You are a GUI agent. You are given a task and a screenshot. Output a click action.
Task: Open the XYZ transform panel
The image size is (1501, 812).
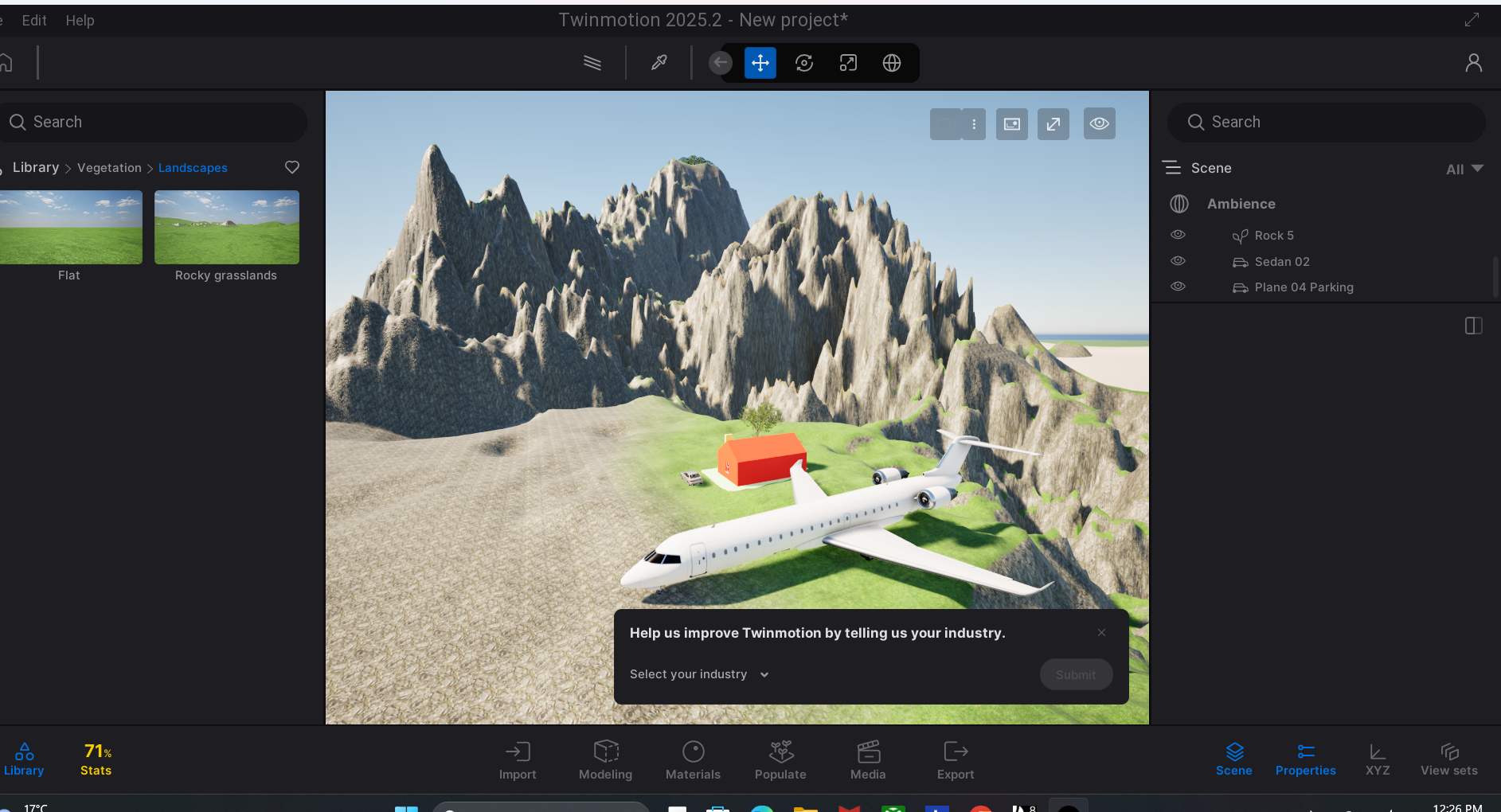[1378, 759]
